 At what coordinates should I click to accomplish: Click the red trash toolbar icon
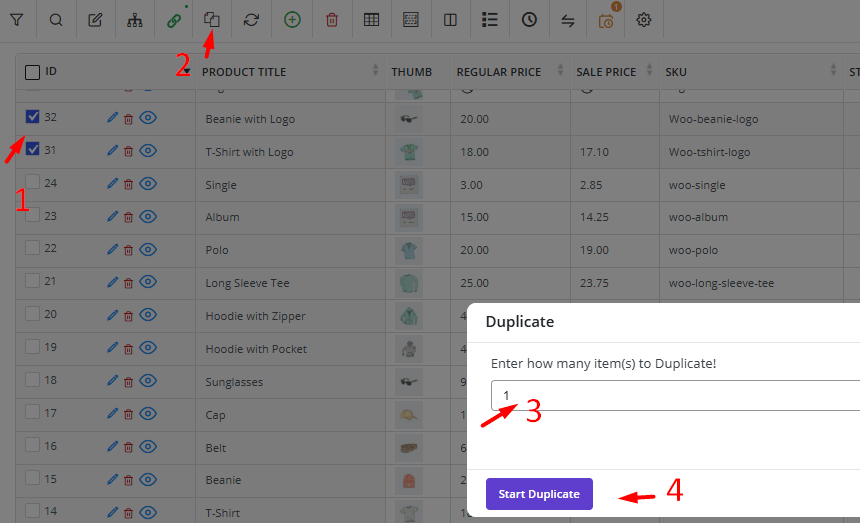332,20
